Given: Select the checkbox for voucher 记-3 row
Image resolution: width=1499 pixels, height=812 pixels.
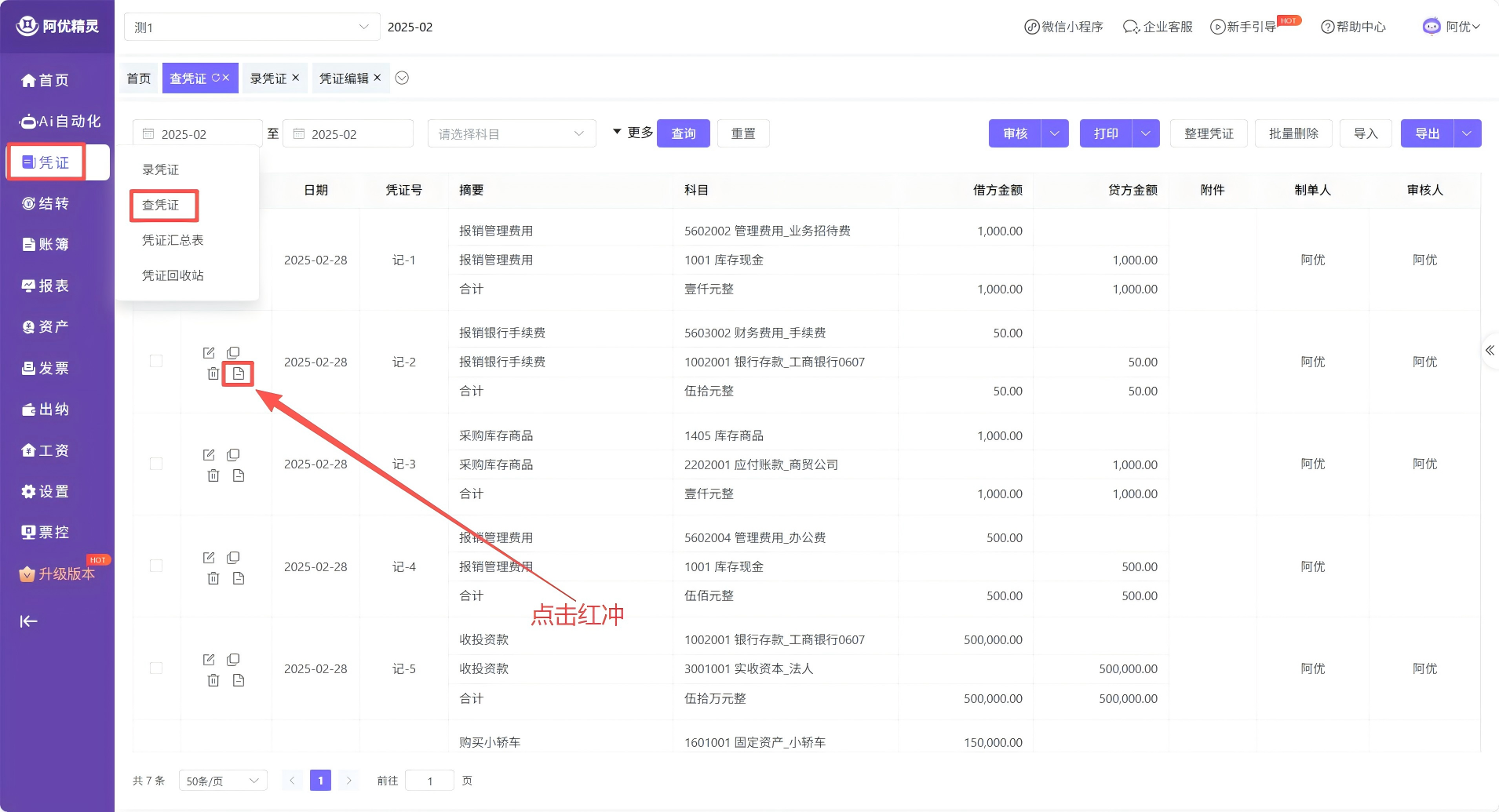Looking at the screenshot, I should point(156,464).
